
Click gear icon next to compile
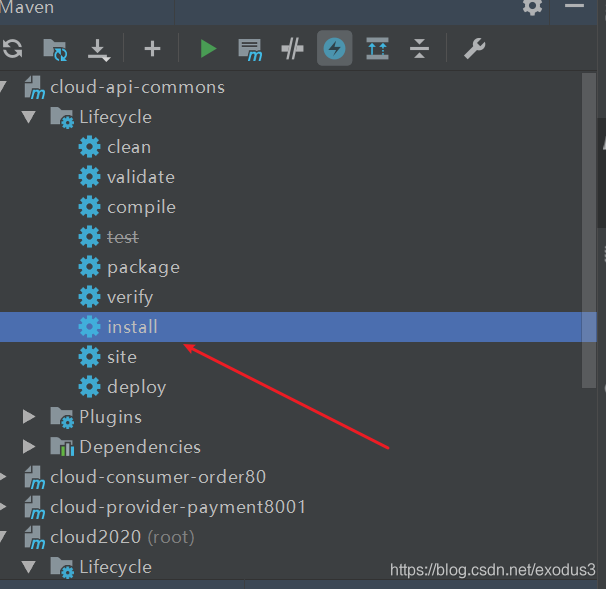tap(90, 207)
